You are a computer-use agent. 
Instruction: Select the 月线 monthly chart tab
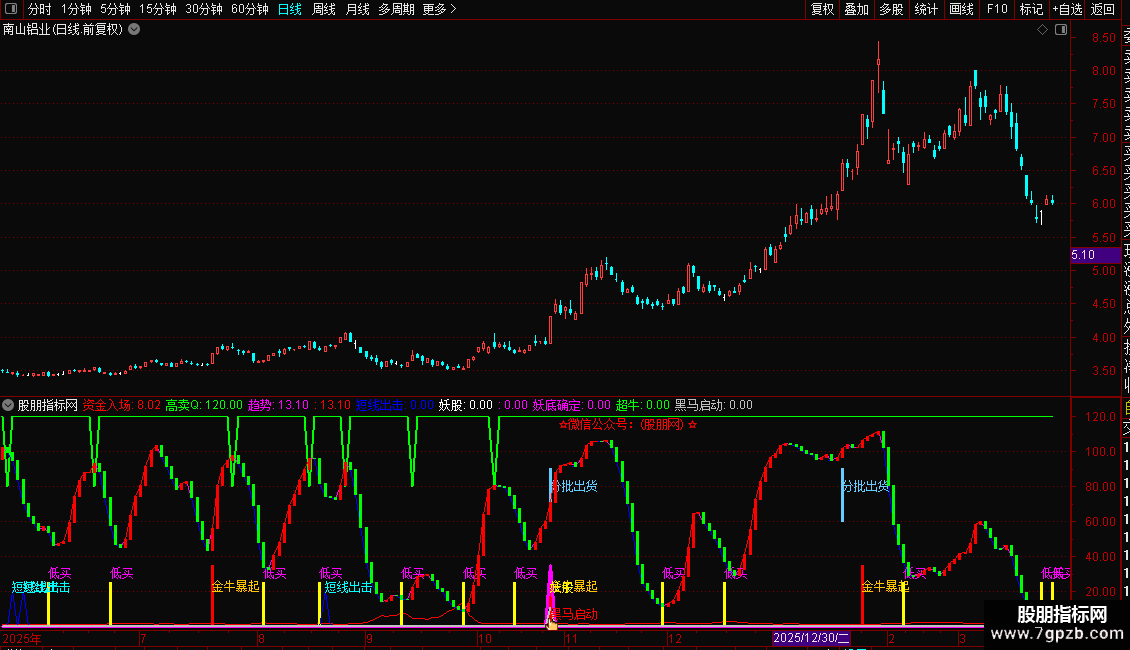pyautogui.click(x=357, y=9)
